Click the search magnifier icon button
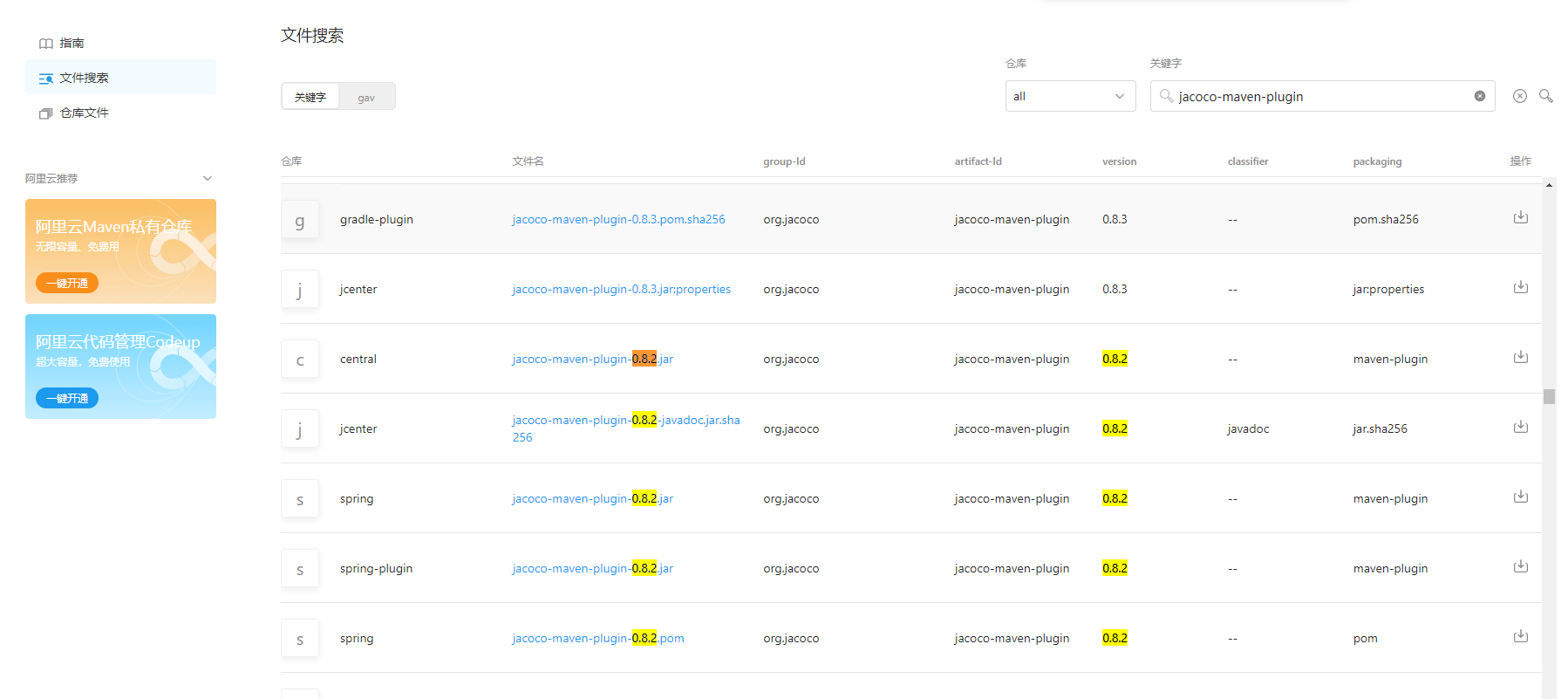 click(1545, 96)
